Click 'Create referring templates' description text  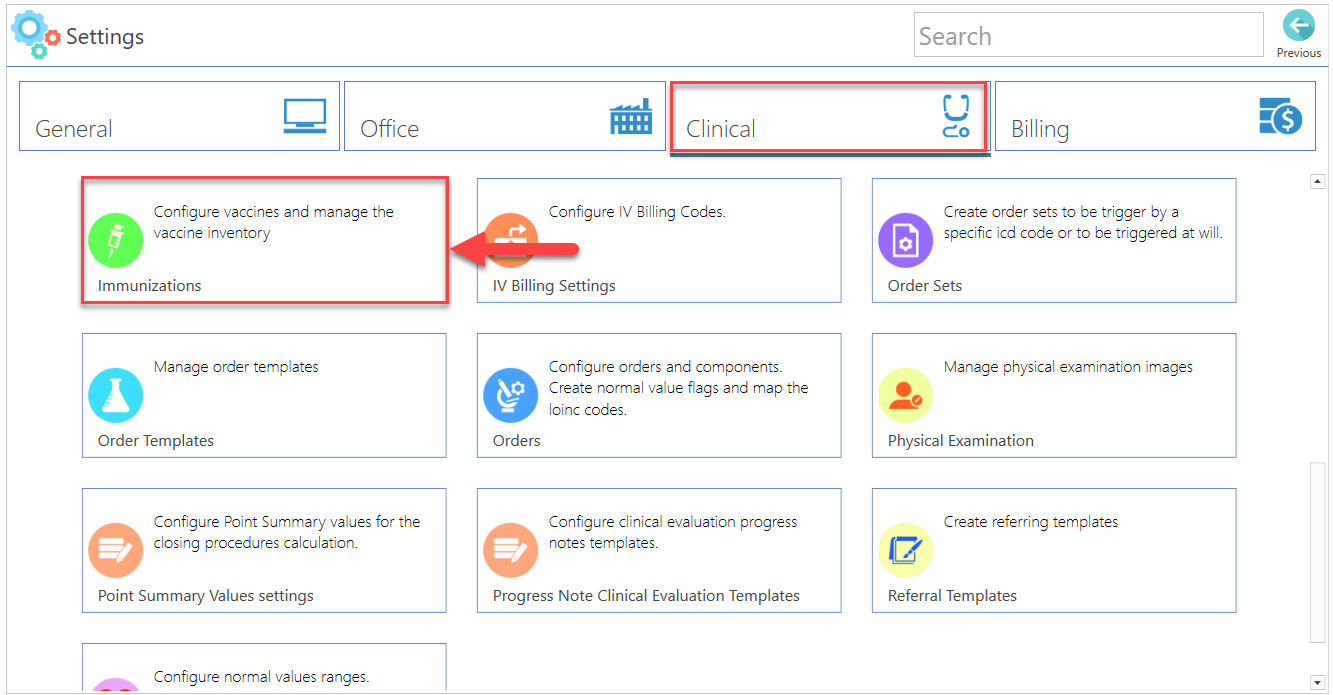point(1031,522)
